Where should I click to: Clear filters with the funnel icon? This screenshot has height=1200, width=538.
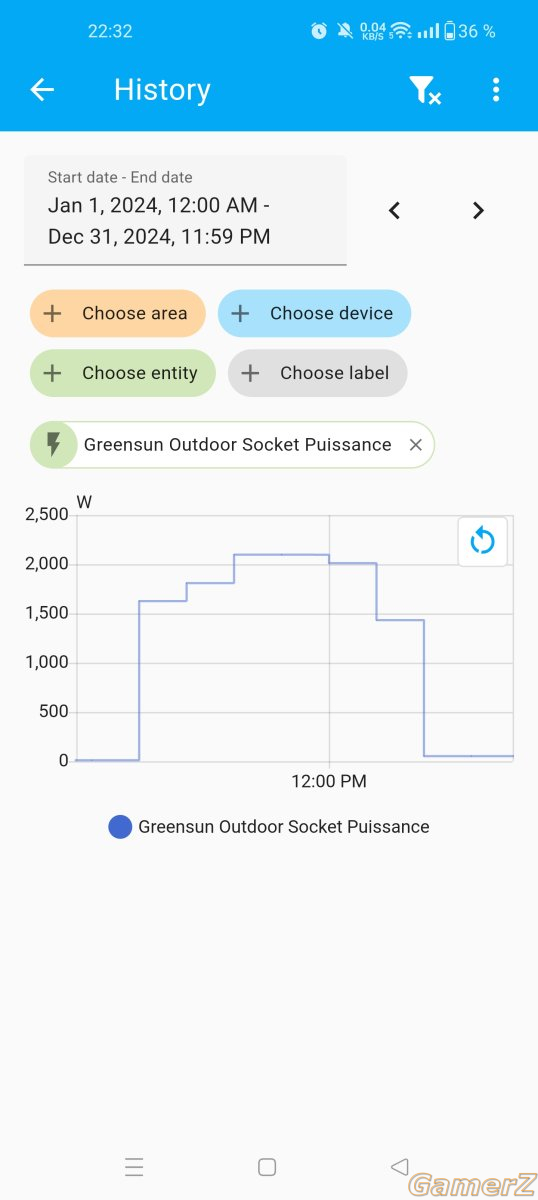tap(425, 90)
